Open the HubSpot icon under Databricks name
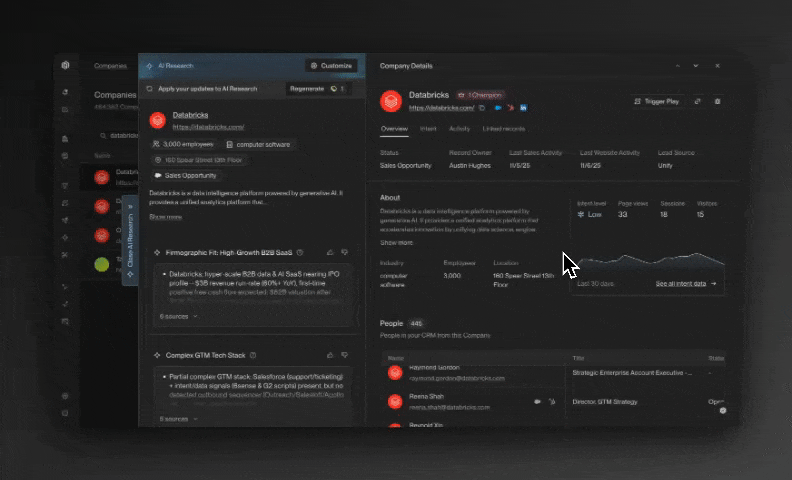Viewport: 792px width, 480px height. click(511, 108)
